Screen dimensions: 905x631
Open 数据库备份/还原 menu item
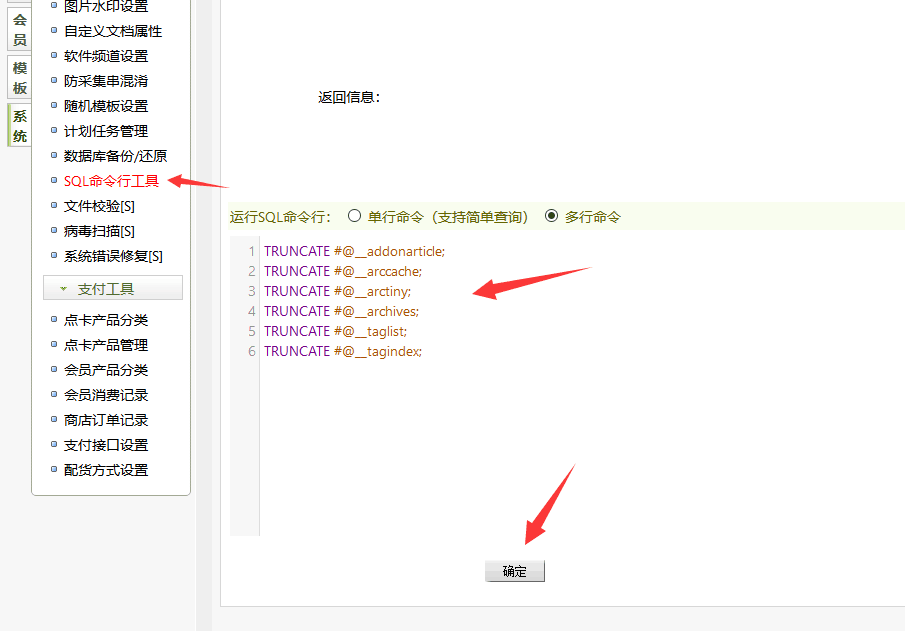pyautogui.click(x=115, y=156)
